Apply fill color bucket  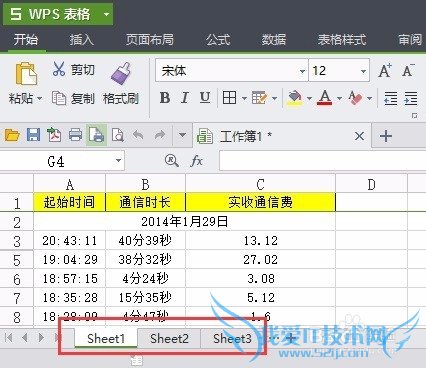click(295, 98)
